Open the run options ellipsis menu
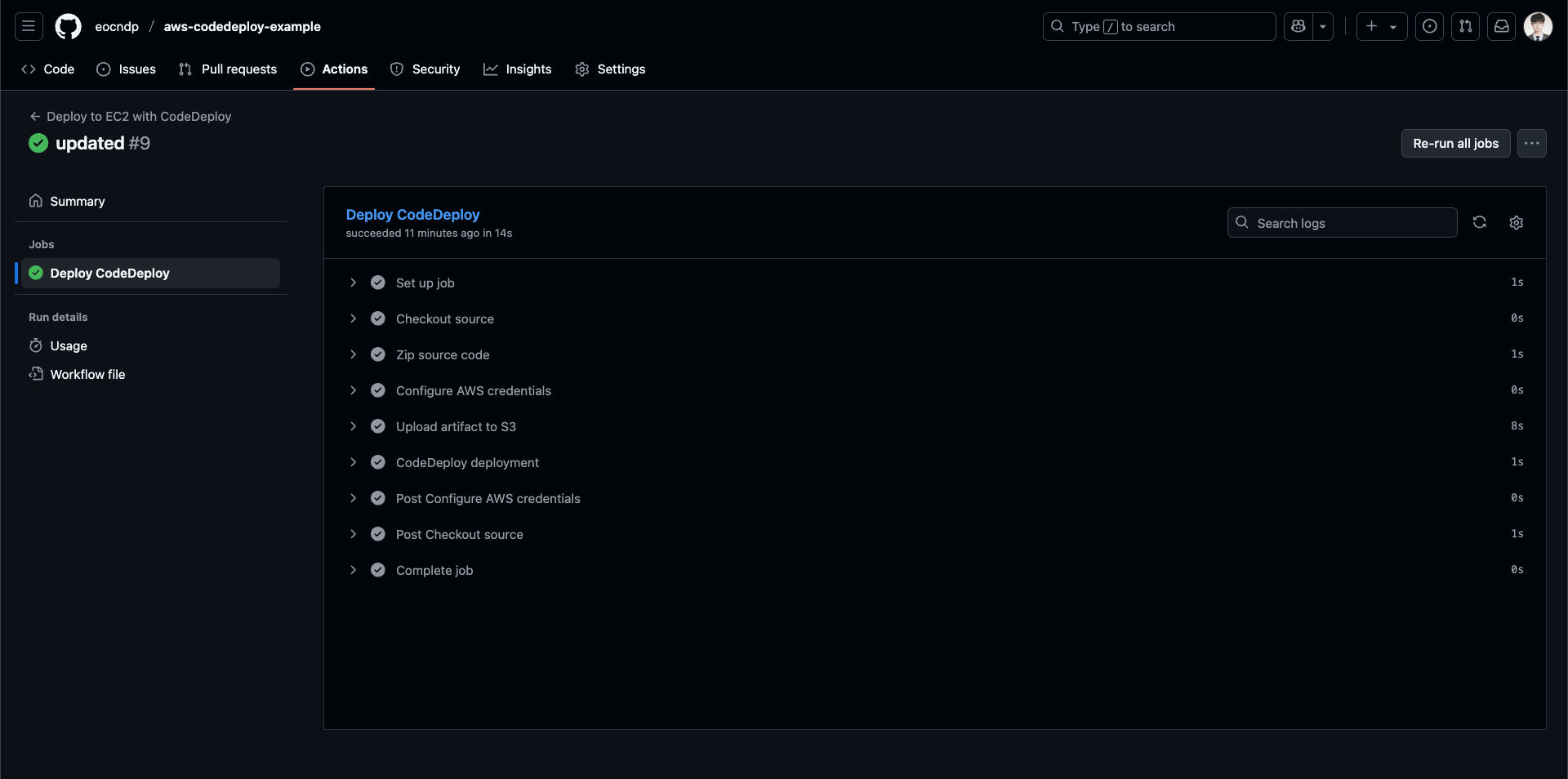1568x779 pixels. tap(1532, 143)
